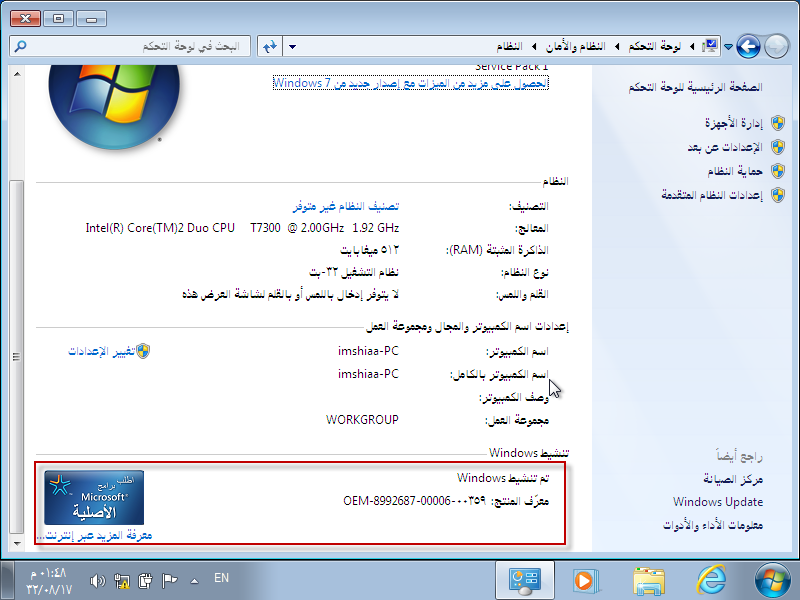Open Windows Update link in sidebar
Image resolution: width=800 pixels, height=600 pixels.
tap(718, 502)
